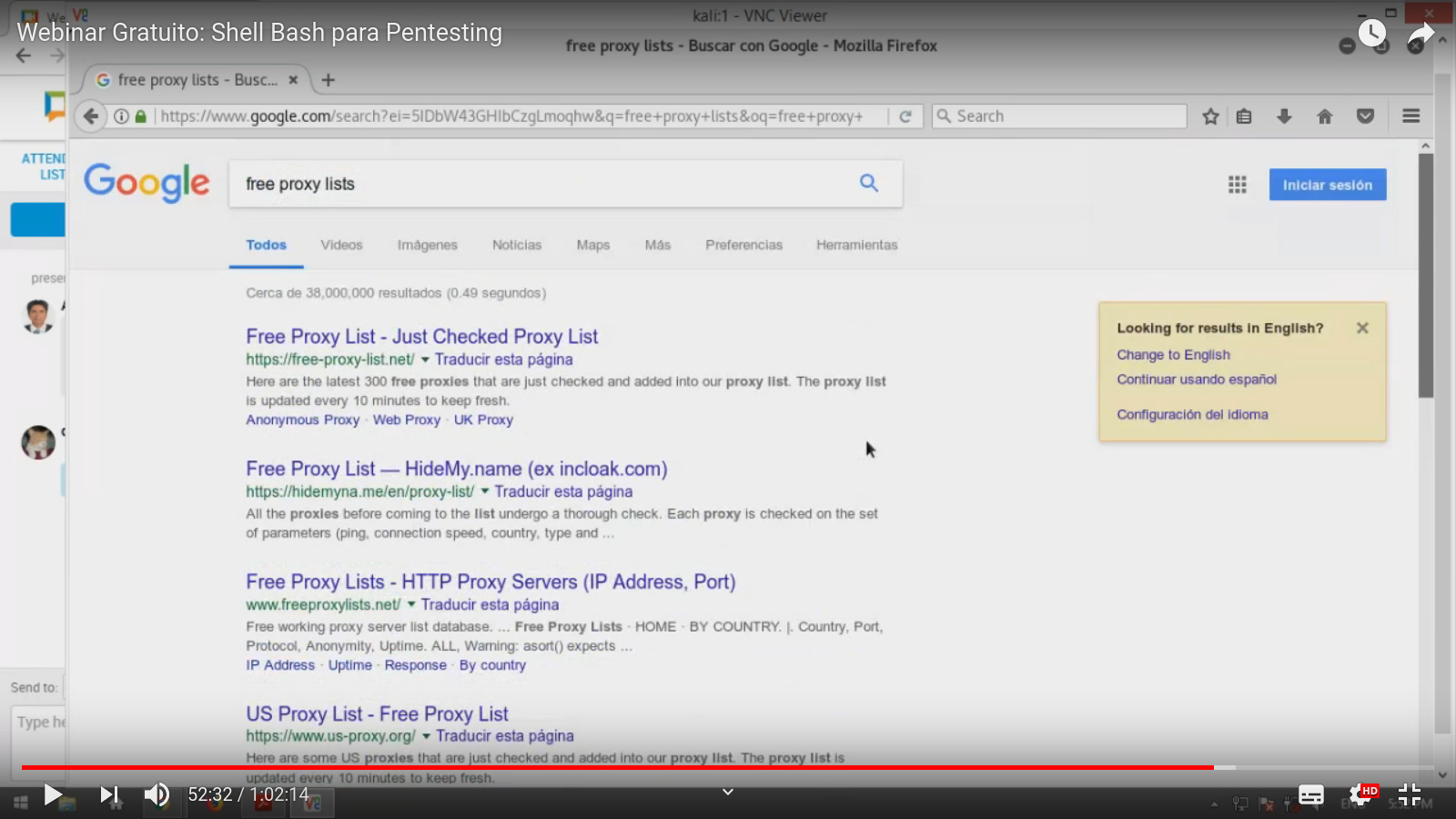Switch to the Noticias tab
This screenshot has width=1456, height=819.
click(x=517, y=245)
